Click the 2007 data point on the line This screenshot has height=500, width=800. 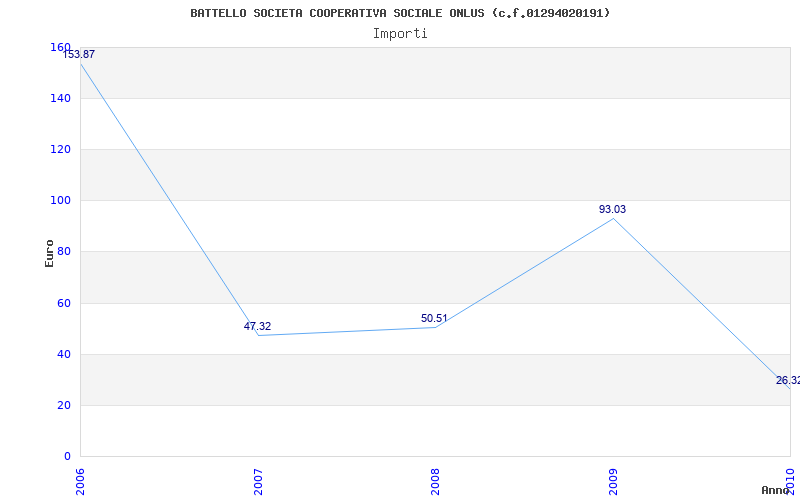258,335
